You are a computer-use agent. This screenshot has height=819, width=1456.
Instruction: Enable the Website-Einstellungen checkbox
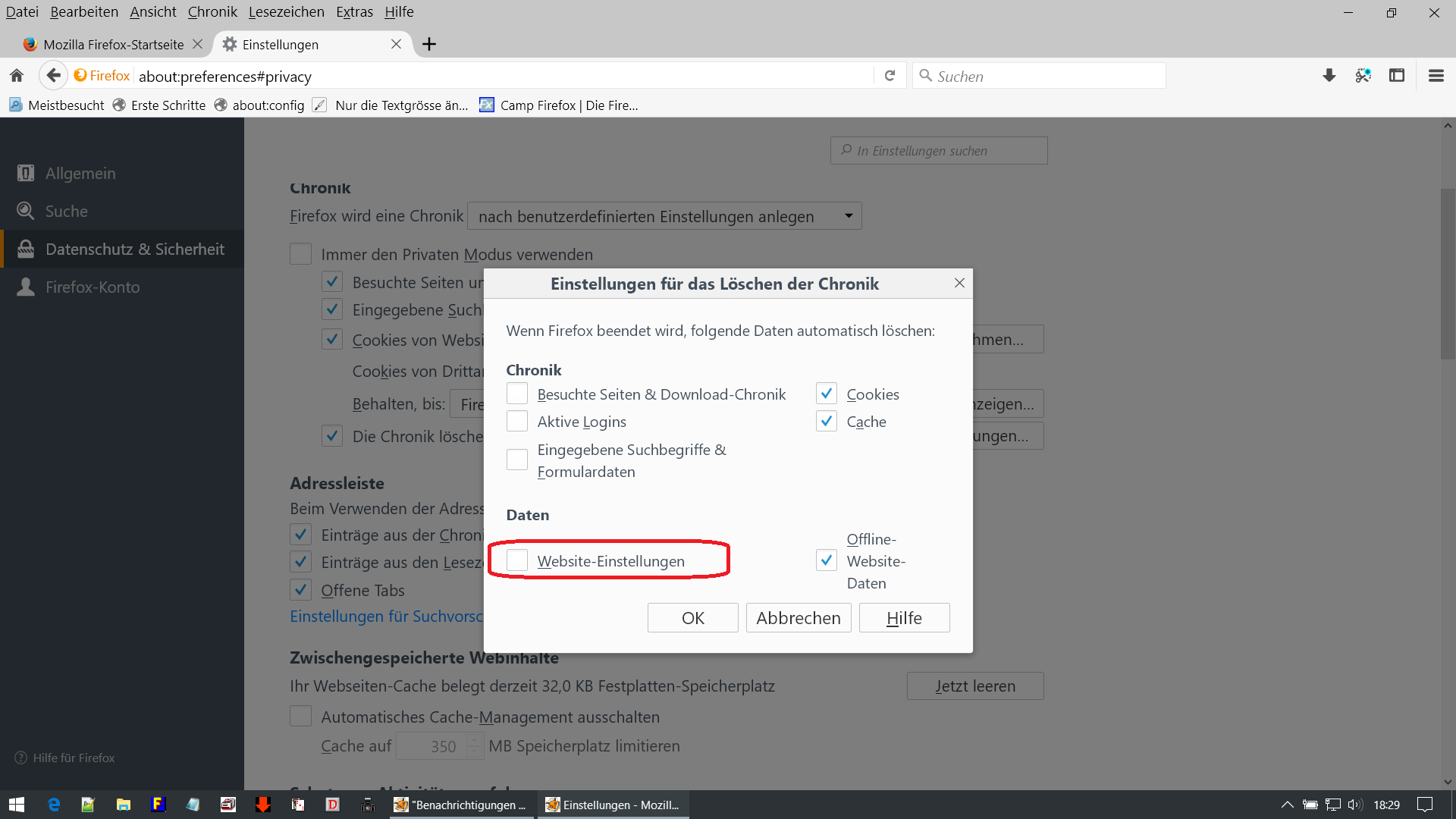[x=517, y=560]
